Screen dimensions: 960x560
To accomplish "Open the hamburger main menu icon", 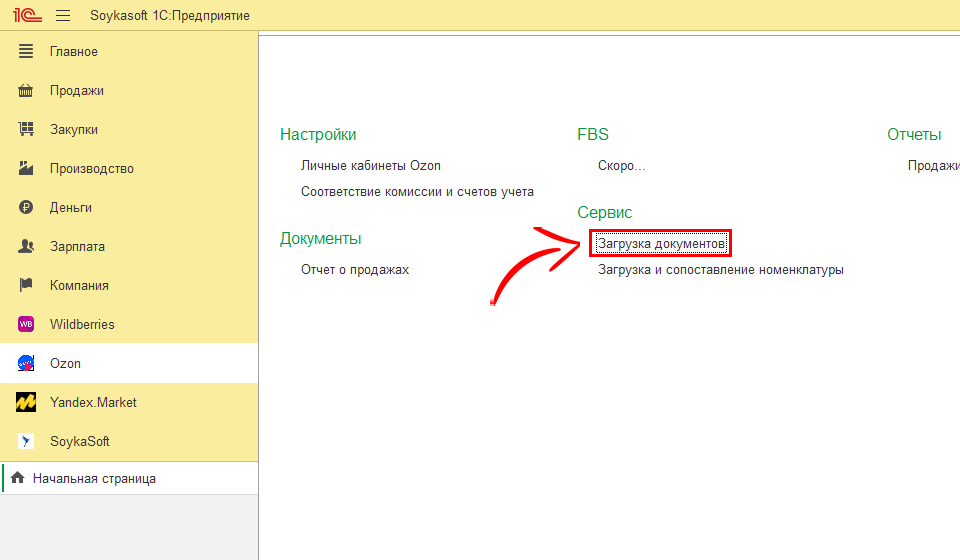I will (x=63, y=15).
